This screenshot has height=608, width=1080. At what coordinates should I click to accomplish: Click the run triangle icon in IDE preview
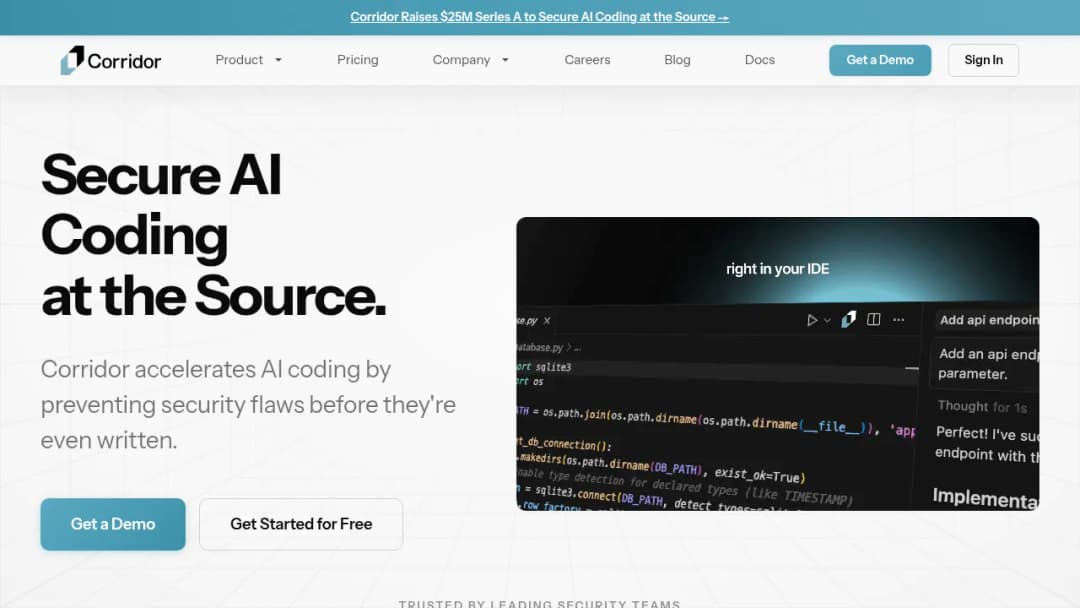[812, 320]
